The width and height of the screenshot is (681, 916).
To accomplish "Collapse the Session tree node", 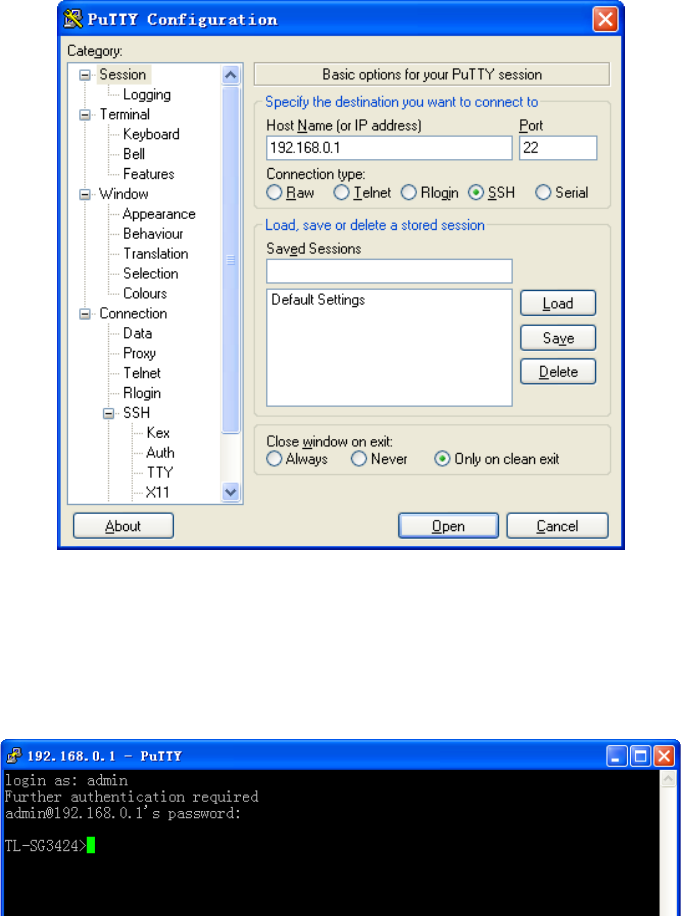I will [85, 75].
